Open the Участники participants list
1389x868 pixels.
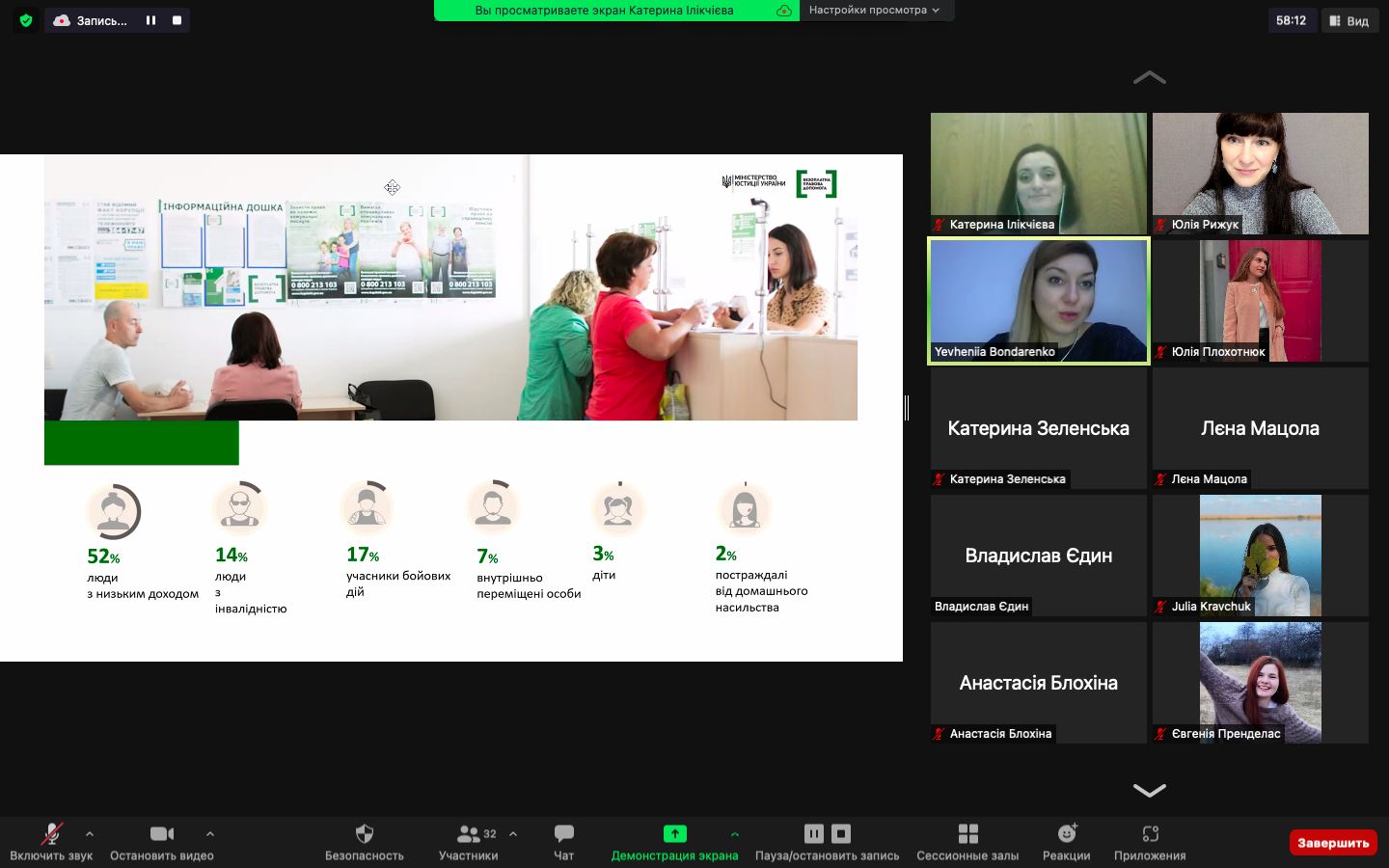tap(469, 834)
